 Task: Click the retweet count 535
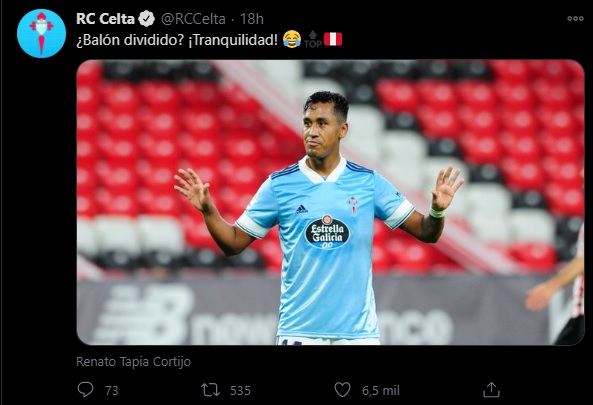click(x=240, y=390)
